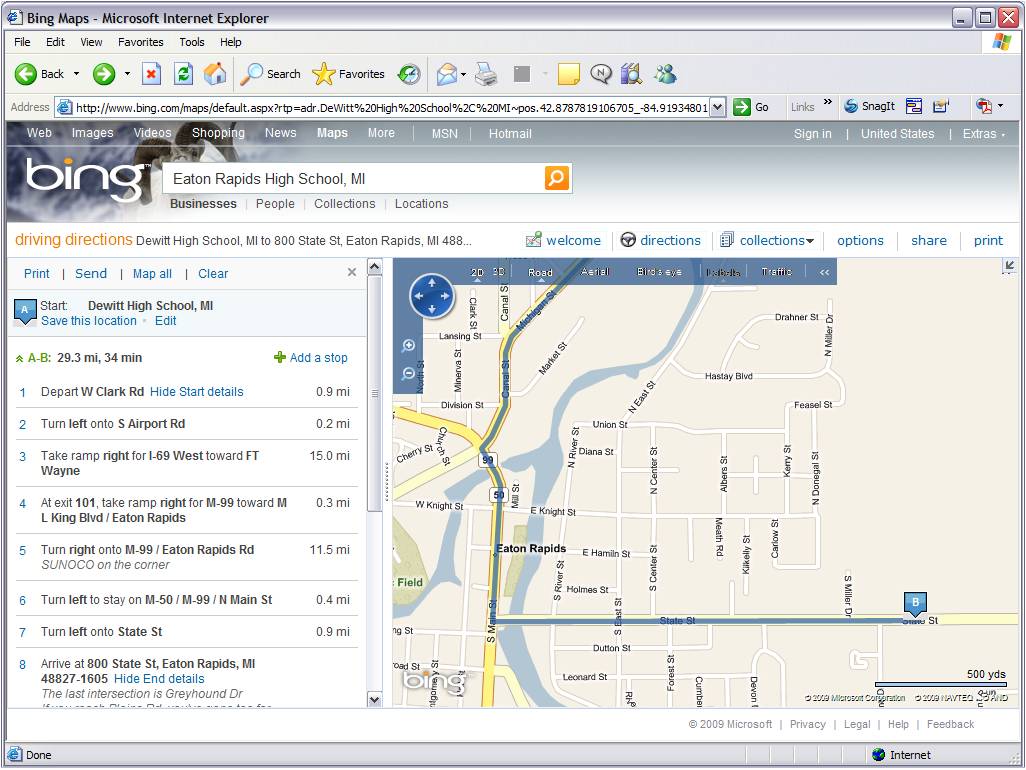The height and width of the screenshot is (770, 1026).
Task: Open the Help menu
Action: 230,42
